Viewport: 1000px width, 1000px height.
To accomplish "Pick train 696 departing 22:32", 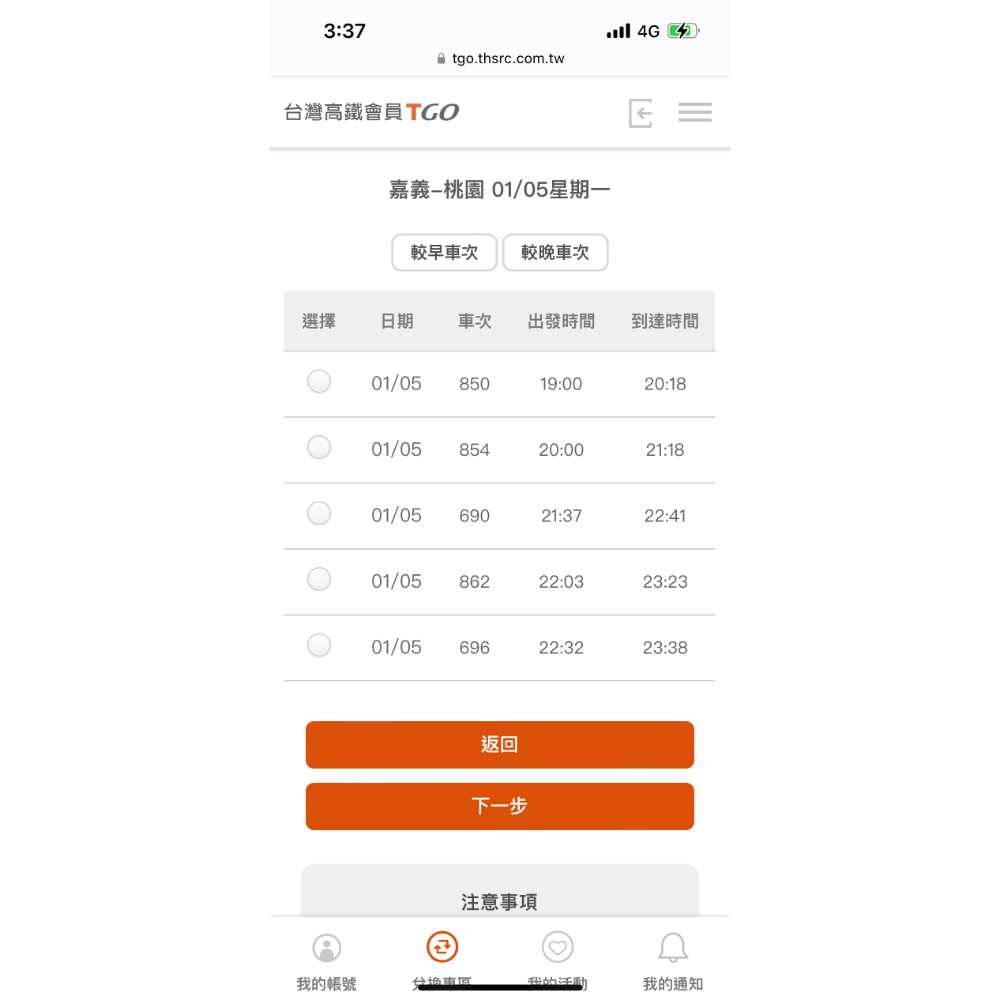I will click(x=319, y=645).
